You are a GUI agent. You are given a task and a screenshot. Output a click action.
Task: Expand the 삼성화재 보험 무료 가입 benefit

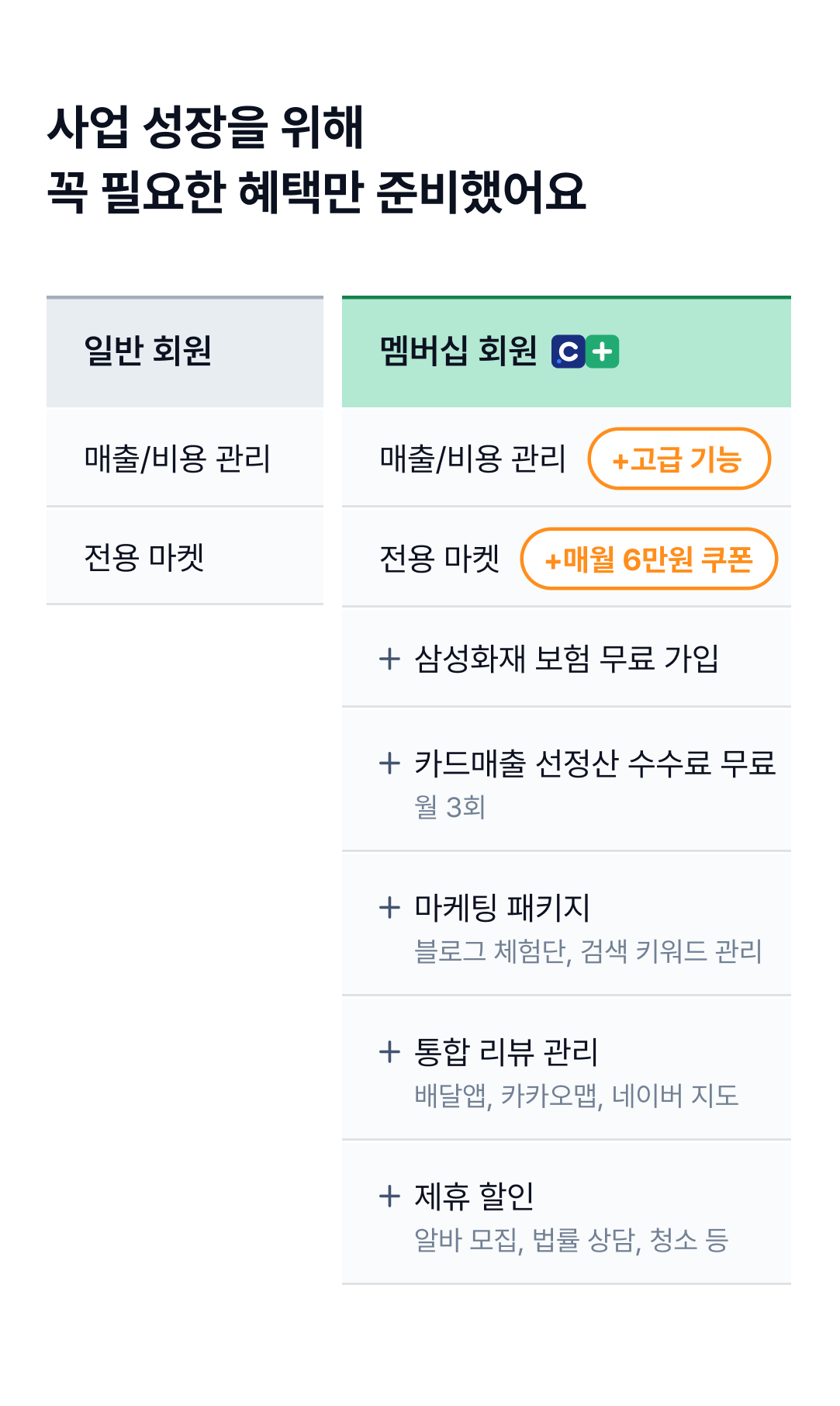click(566, 659)
